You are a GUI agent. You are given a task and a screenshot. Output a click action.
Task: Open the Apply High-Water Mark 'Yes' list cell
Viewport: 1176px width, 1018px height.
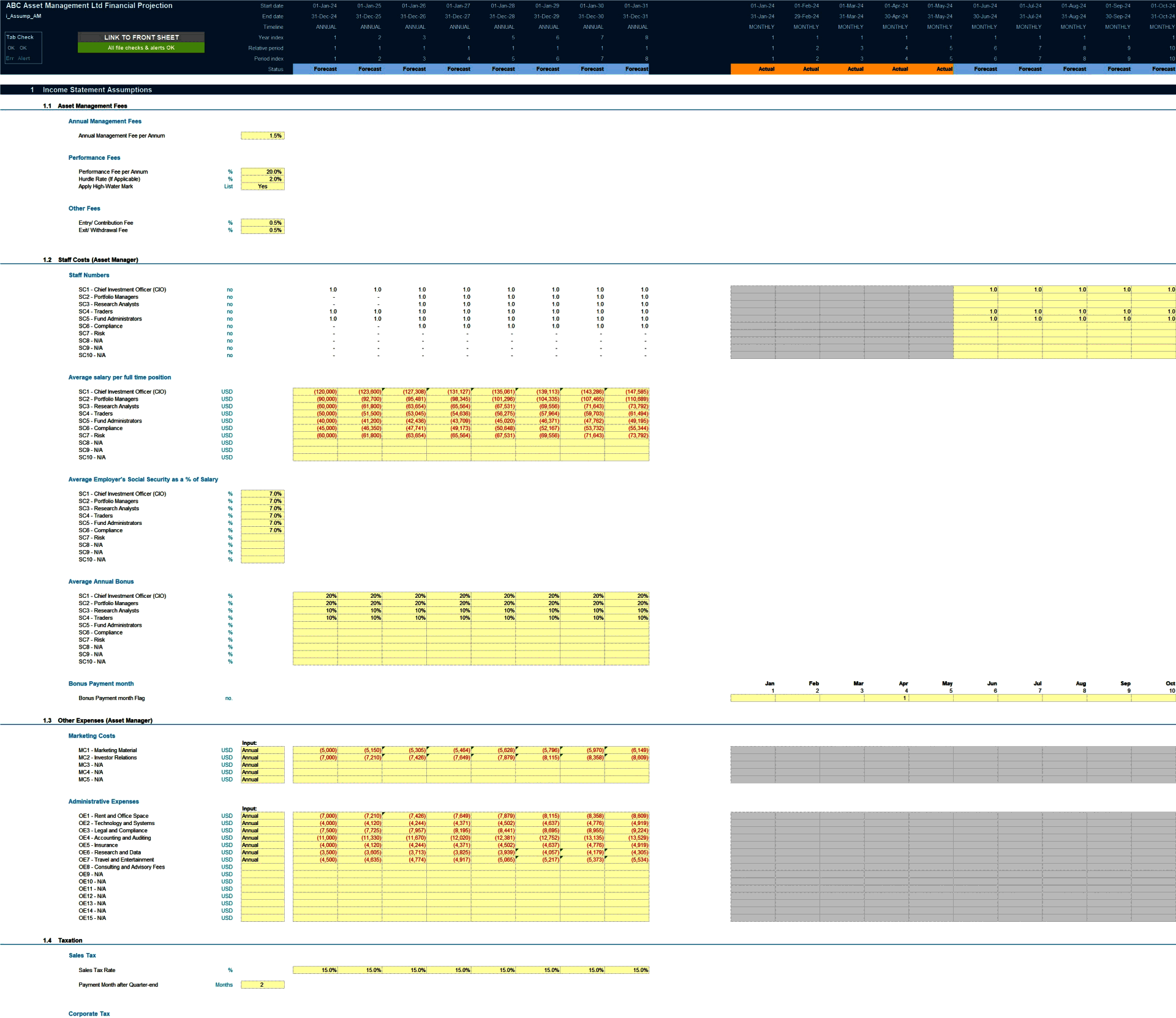point(263,187)
